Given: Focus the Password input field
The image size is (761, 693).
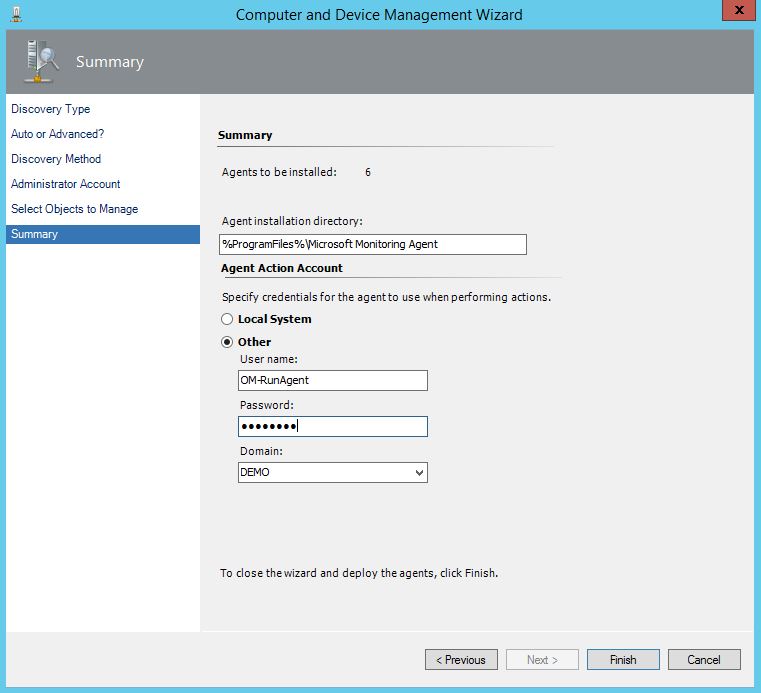Looking at the screenshot, I should click(332, 427).
